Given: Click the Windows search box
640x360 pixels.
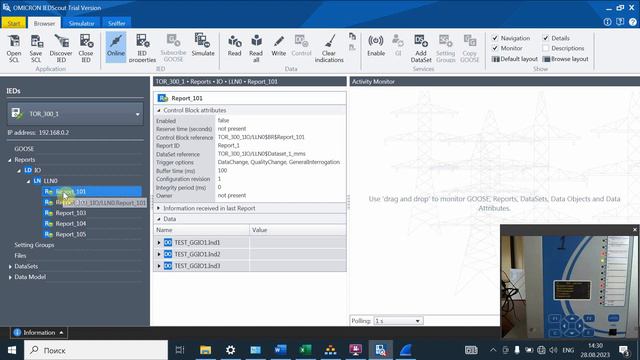Looking at the screenshot, I should tap(96, 350).
